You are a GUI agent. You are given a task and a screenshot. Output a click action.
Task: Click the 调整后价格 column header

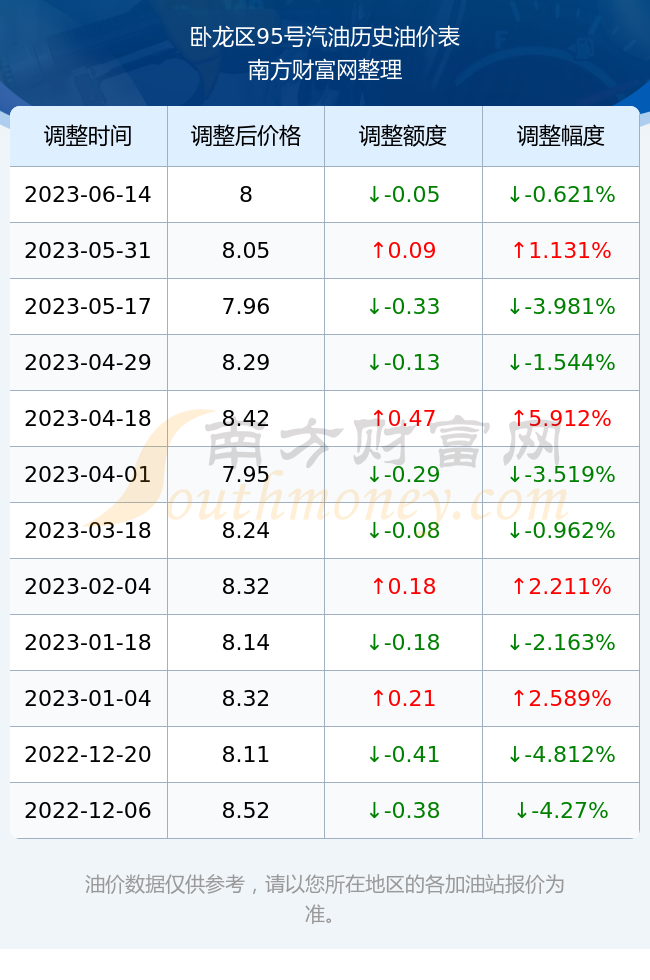coord(246,136)
